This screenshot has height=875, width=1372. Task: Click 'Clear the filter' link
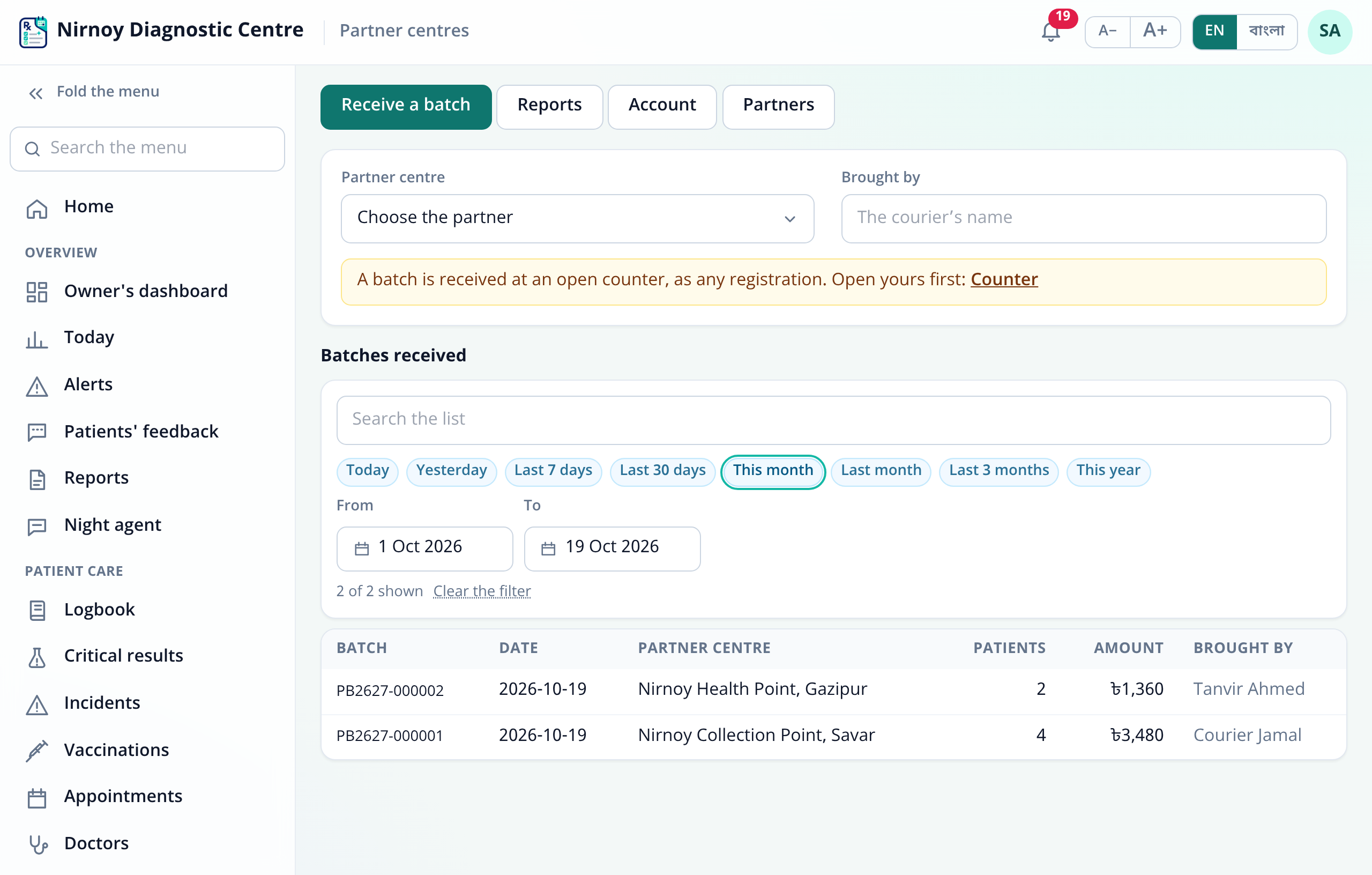click(x=482, y=592)
